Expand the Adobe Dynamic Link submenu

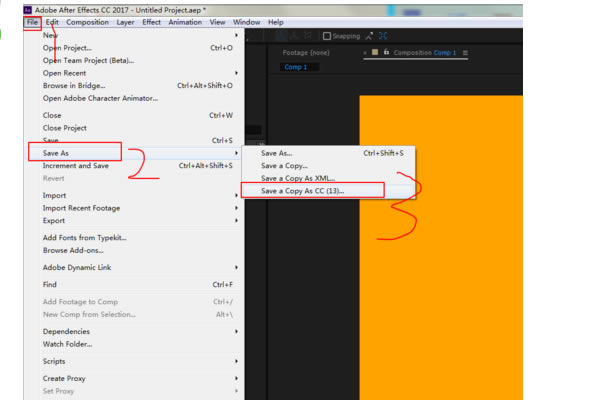236,268
